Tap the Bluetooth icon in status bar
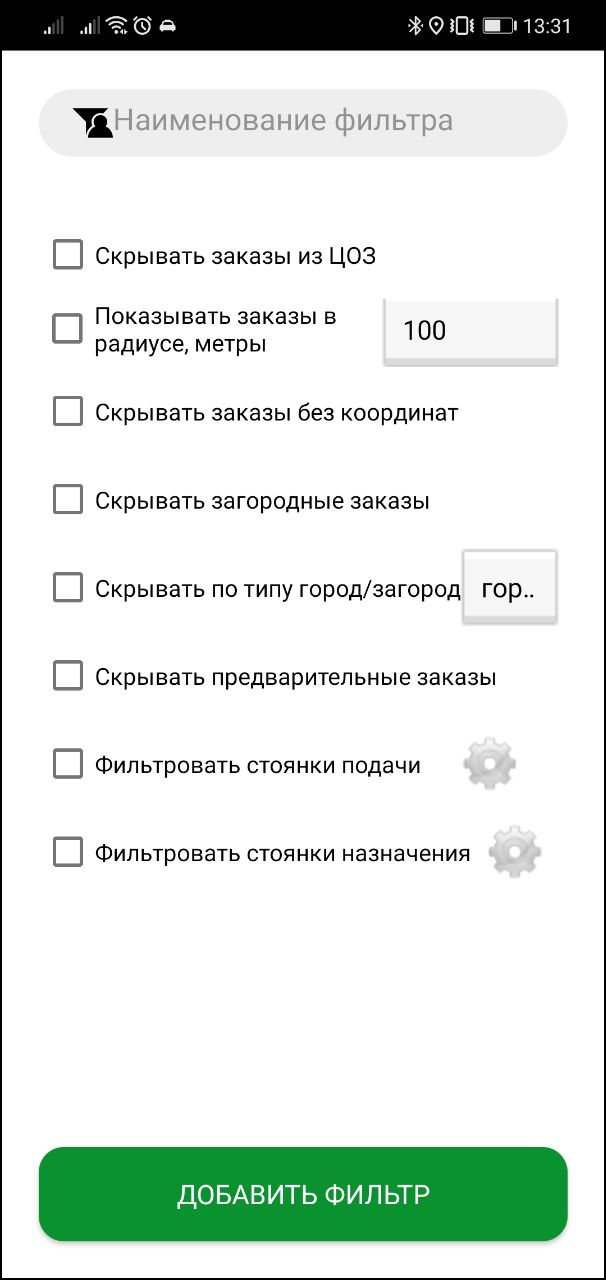The image size is (606, 1280). 415,26
